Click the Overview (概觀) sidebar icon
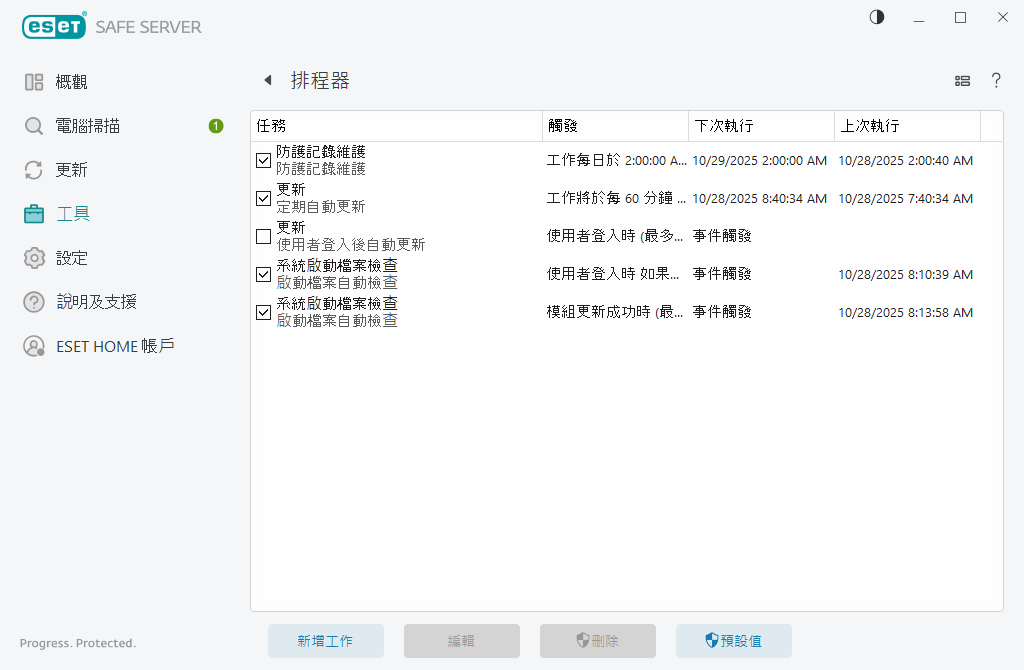 click(34, 82)
